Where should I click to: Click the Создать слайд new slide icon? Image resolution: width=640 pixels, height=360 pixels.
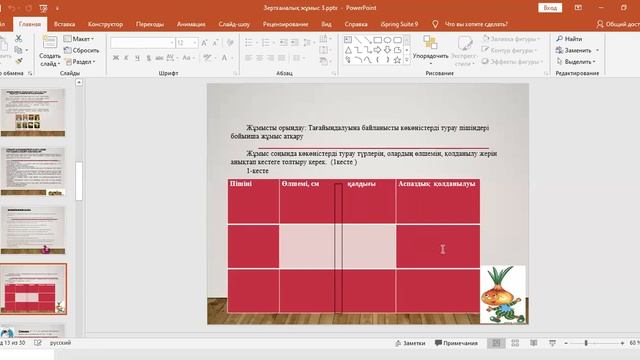pos(50,42)
